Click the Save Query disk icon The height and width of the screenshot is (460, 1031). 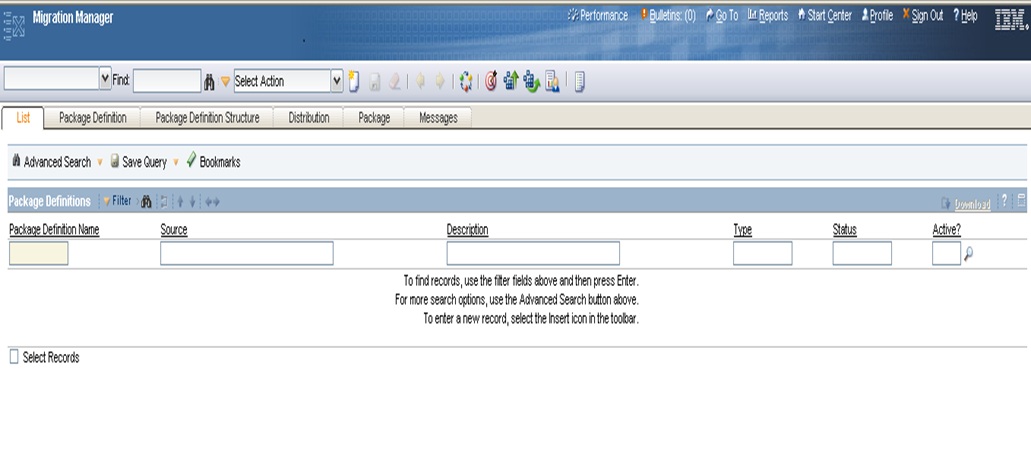pyautogui.click(x=115, y=161)
